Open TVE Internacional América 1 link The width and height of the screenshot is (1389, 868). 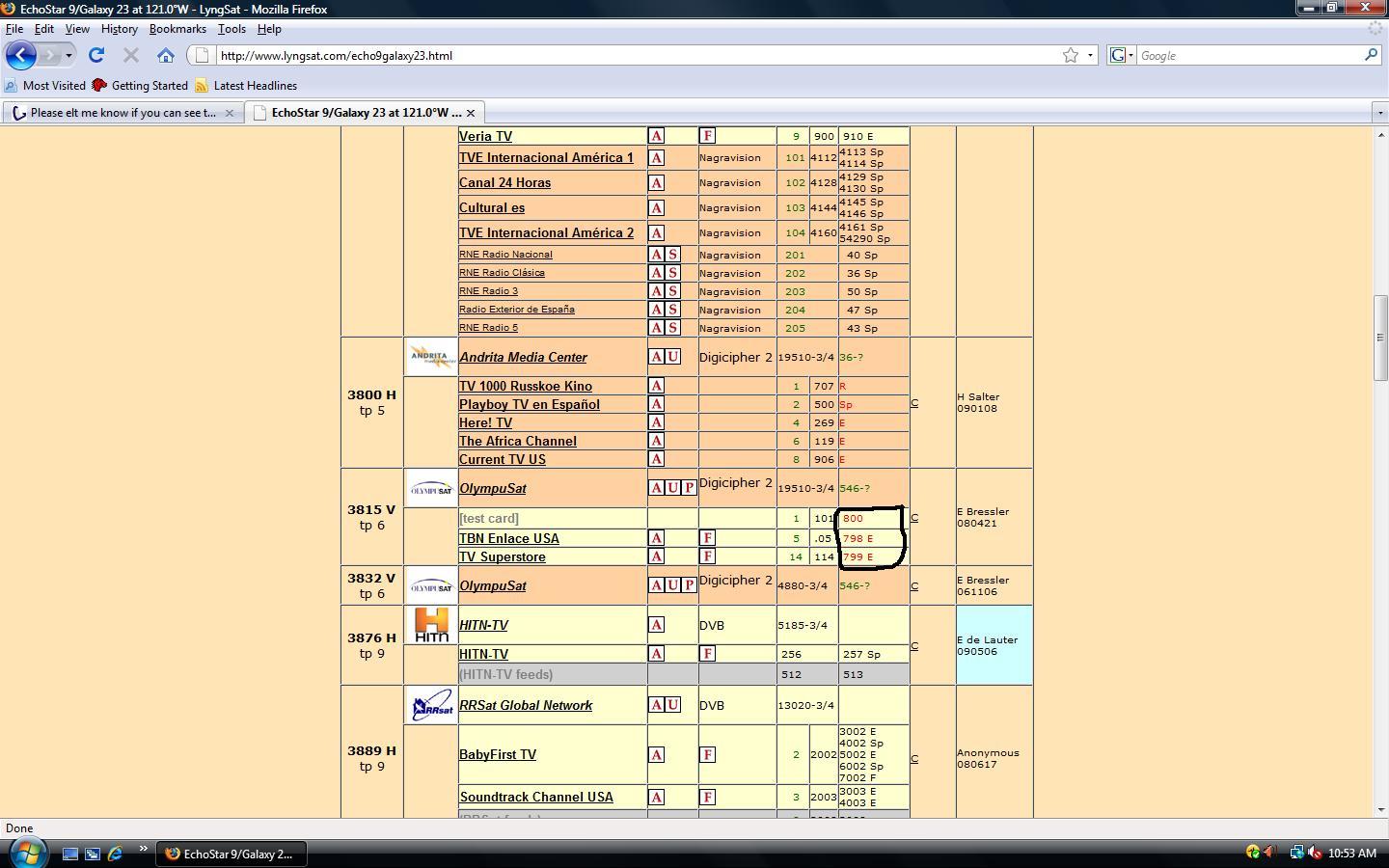(x=546, y=157)
